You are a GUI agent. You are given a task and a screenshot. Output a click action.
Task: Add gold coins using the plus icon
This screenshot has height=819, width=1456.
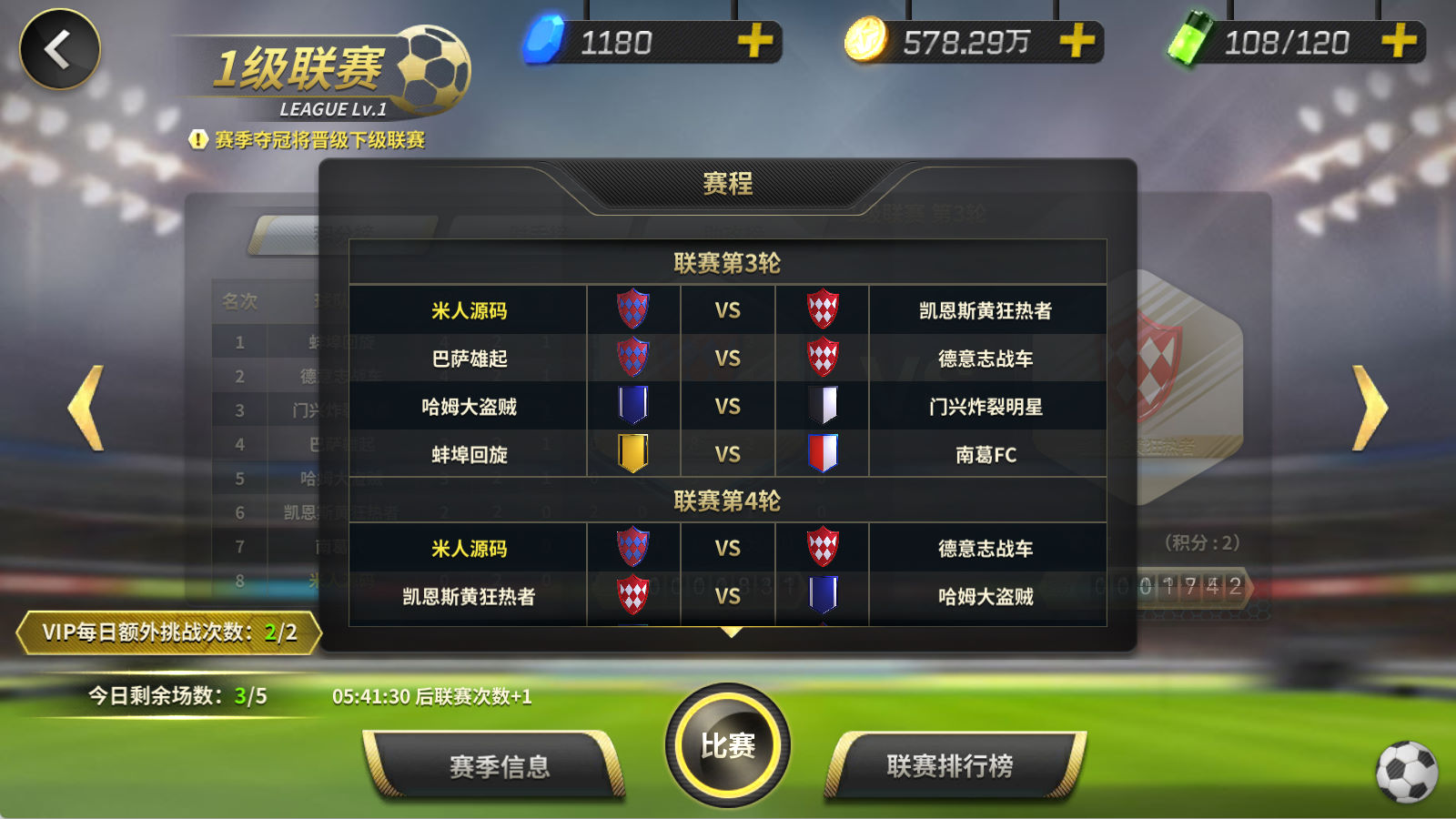[1077, 41]
